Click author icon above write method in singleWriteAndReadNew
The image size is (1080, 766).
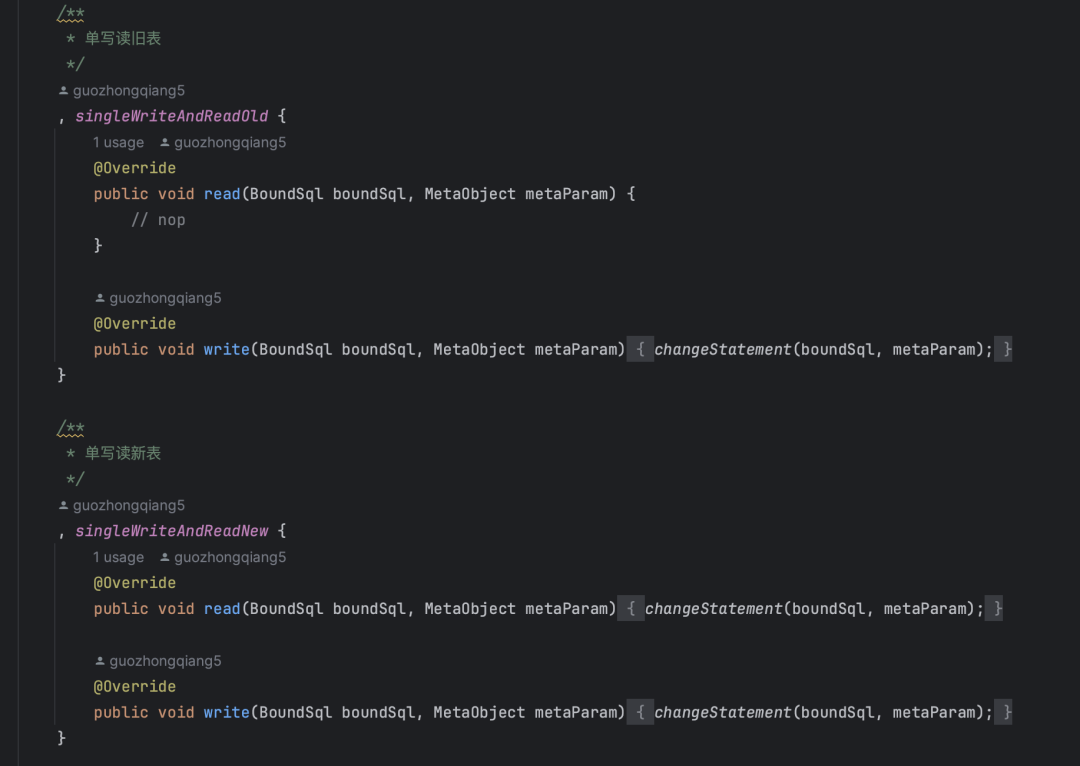[100, 661]
